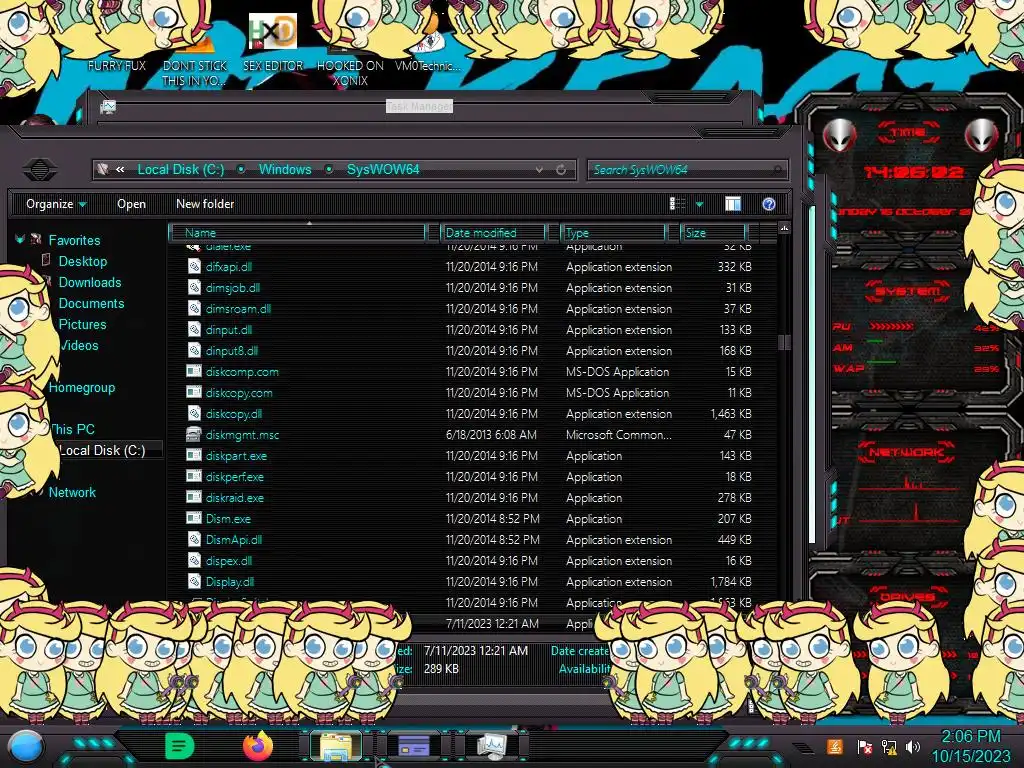This screenshot has width=1024, height=768.
Task: Go to Local Disk (C:) breadcrumb
Action: click(x=180, y=170)
